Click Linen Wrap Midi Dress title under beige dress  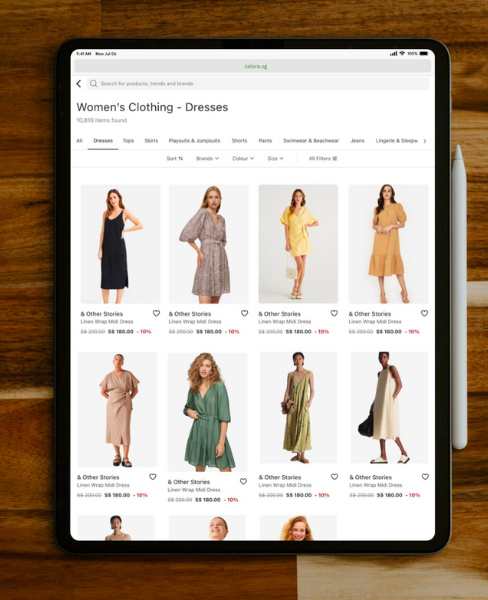tap(103, 485)
